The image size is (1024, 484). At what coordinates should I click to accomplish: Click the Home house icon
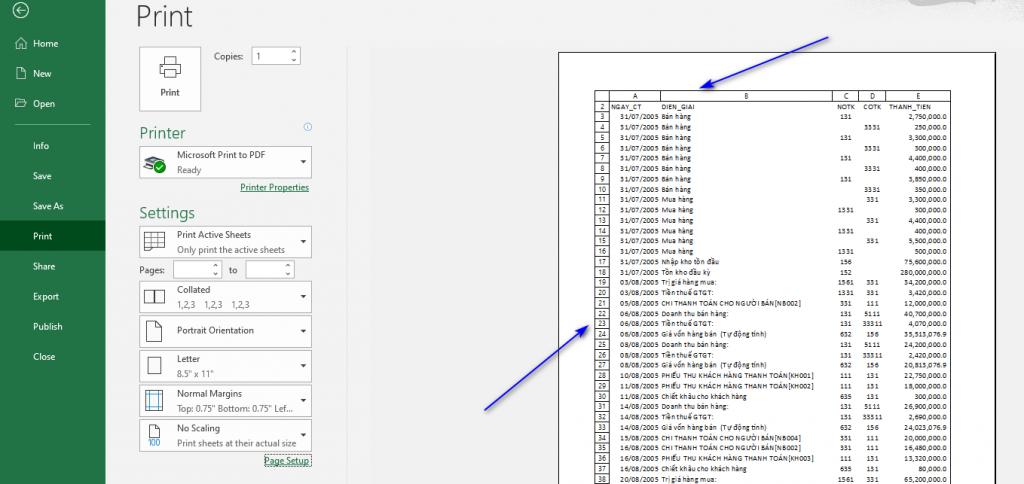(21, 43)
